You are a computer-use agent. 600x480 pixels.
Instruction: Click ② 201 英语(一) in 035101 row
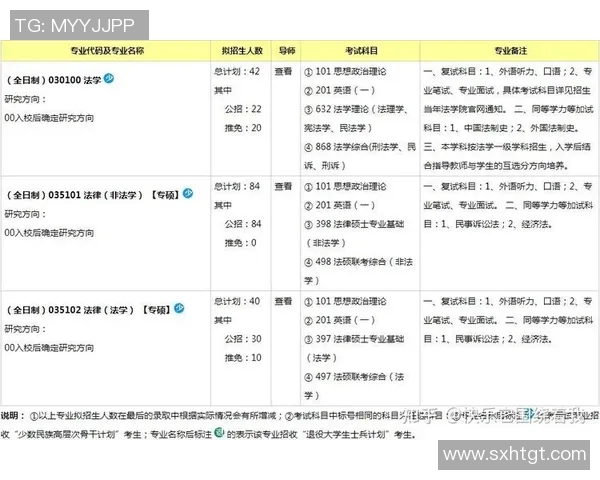point(339,205)
